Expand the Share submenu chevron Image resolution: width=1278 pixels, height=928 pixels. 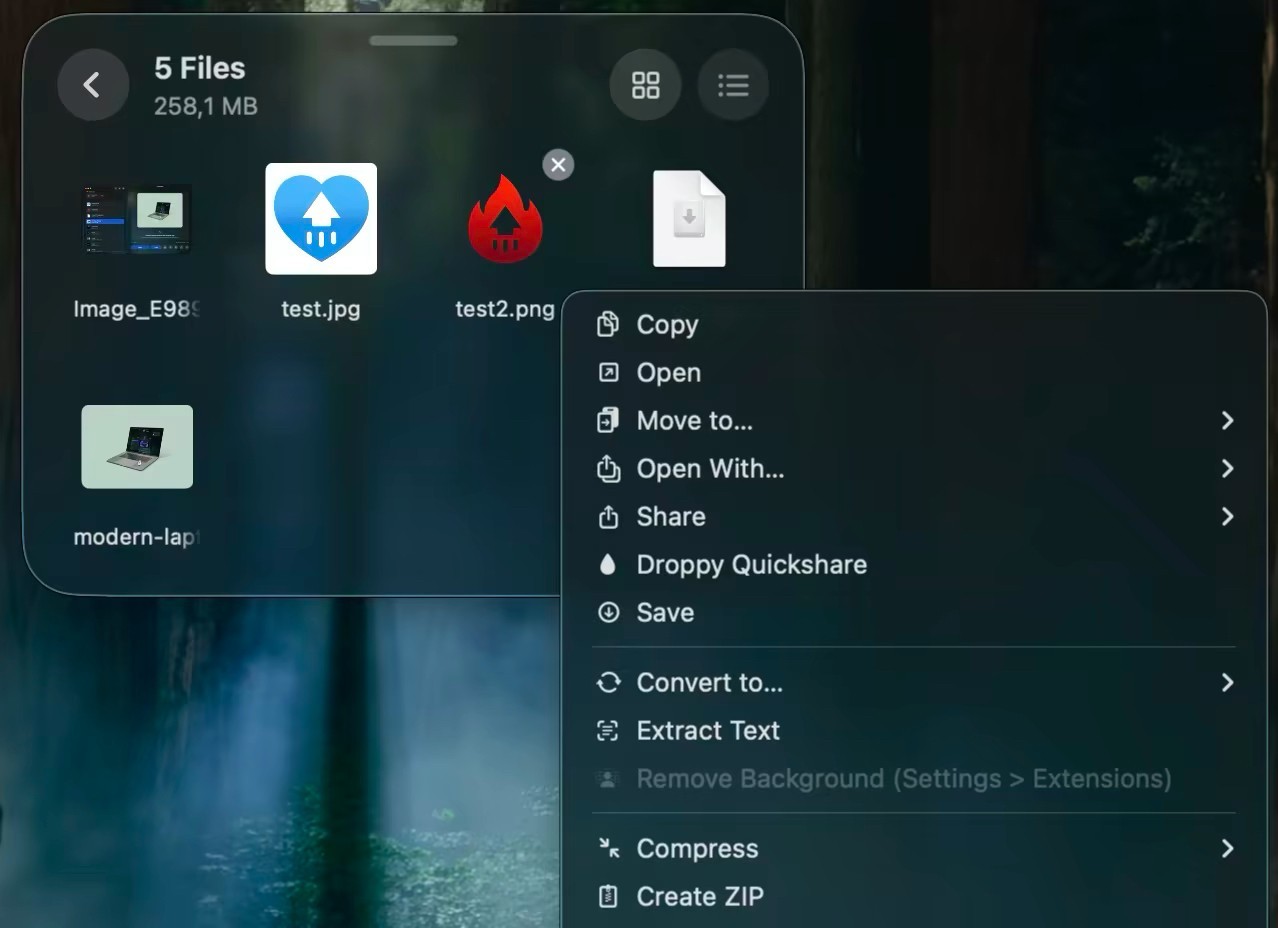1227,517
